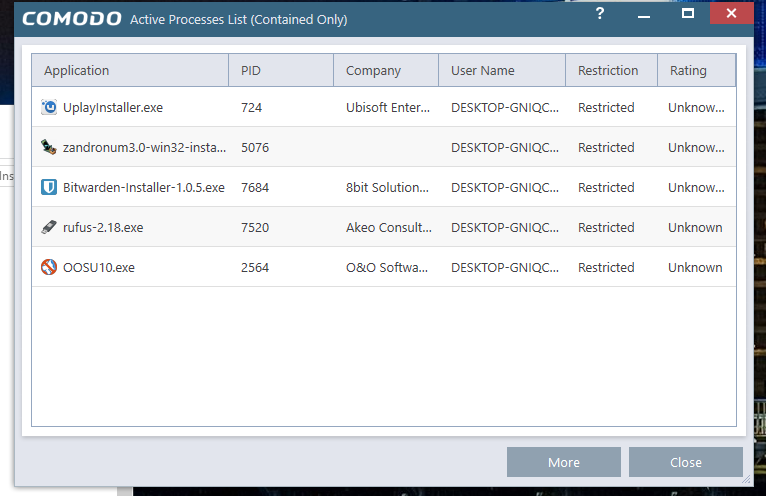Click the Close button at bottom
766x496 pixels.
click(686, 462)
